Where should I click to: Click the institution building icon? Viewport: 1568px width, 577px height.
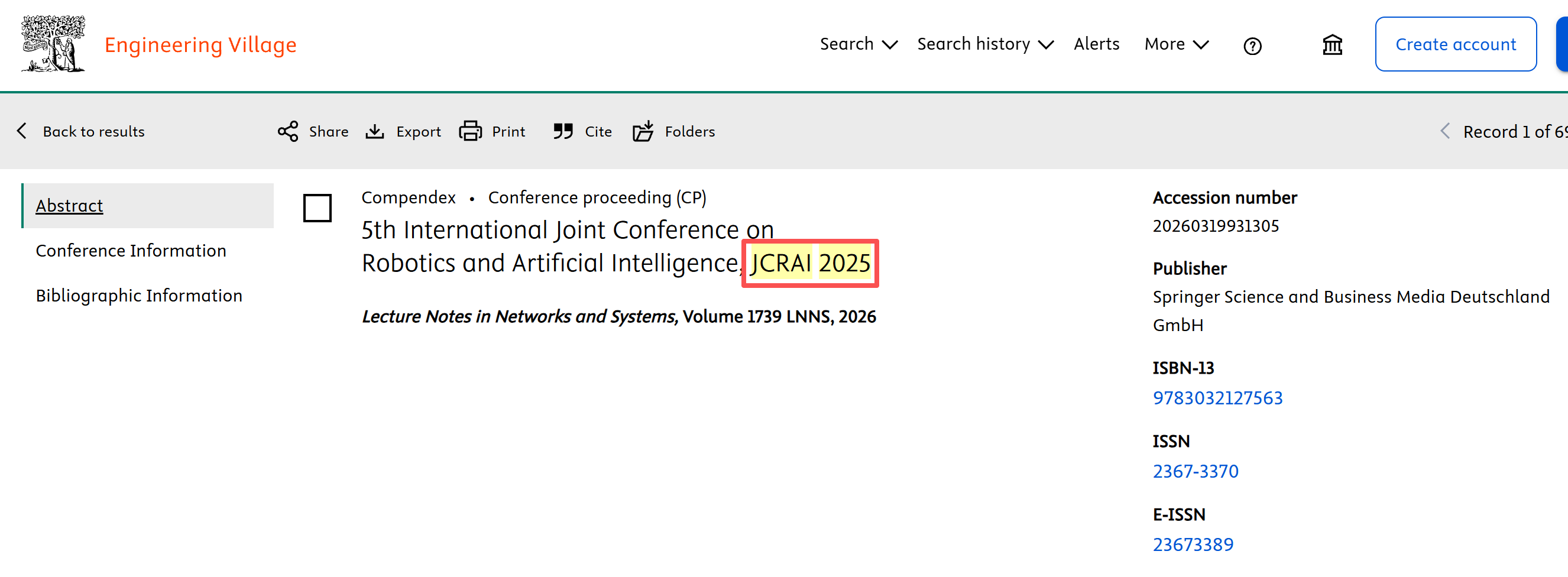pyautogui.click(x=1333, y=45)
